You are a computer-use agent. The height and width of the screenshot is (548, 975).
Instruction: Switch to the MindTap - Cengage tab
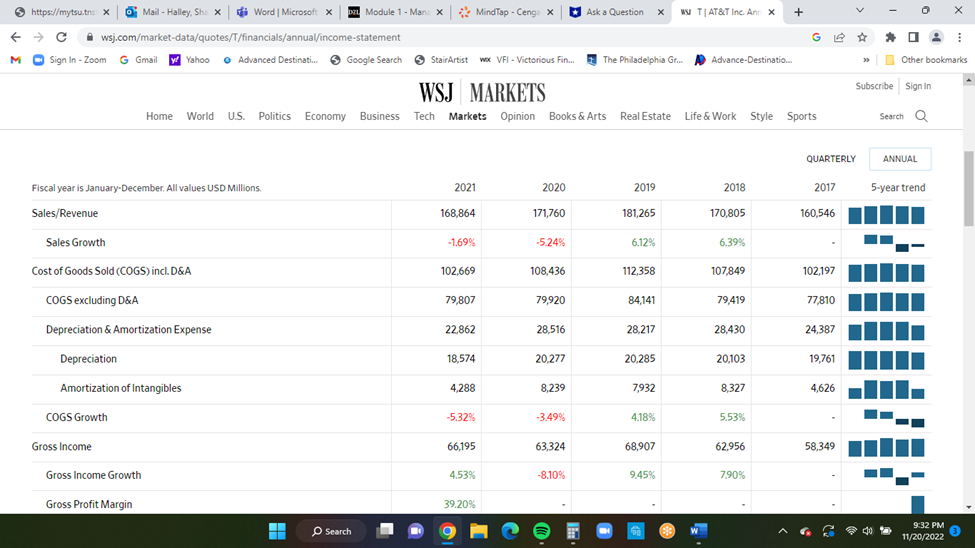pyautogui.click(x=507, y=12)
